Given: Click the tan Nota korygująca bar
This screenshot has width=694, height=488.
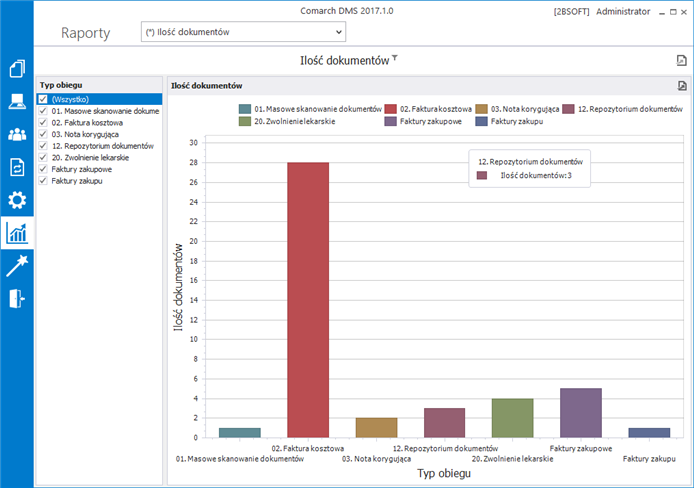Looking at the screenshot, I should tap(376, 428).
